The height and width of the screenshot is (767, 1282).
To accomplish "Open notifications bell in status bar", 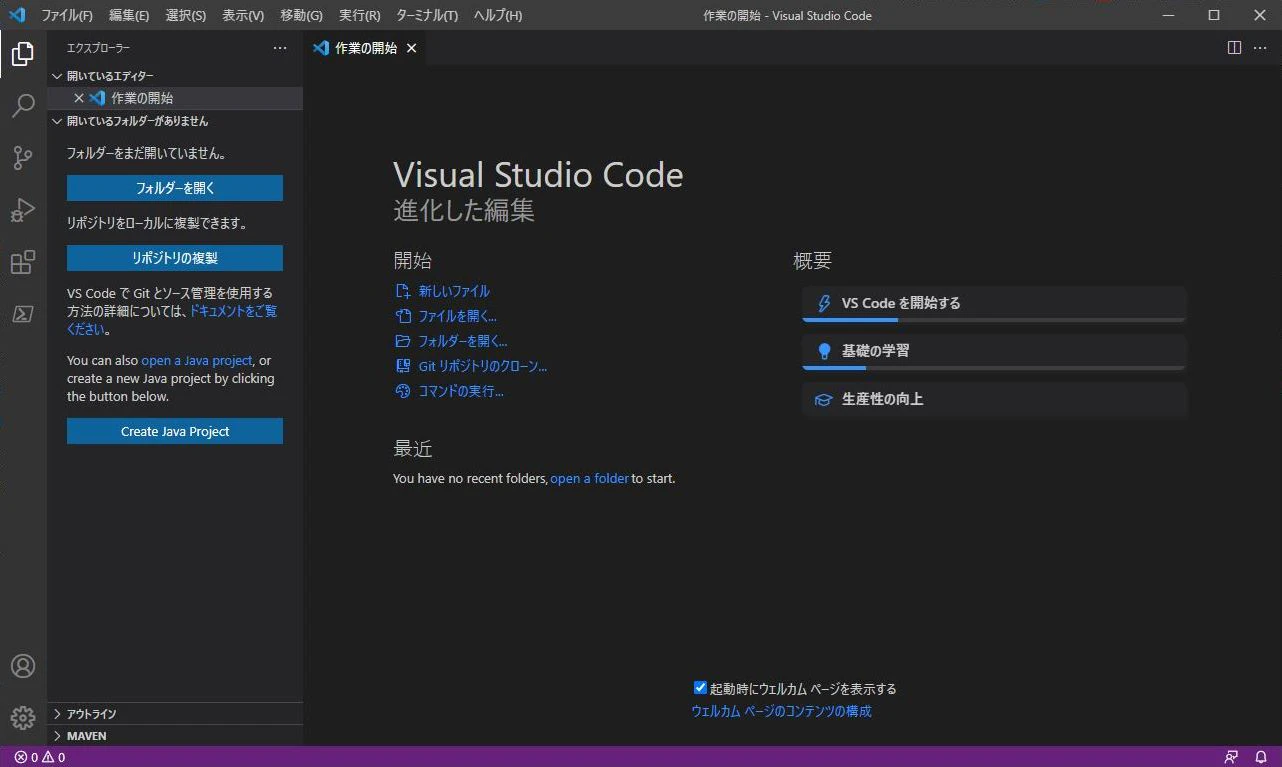I will (1261, 757).
